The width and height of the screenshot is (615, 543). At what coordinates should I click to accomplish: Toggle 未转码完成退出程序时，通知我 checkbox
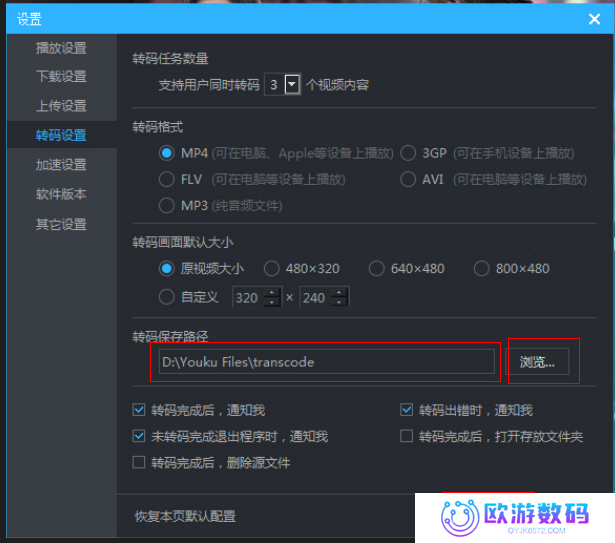139,436
